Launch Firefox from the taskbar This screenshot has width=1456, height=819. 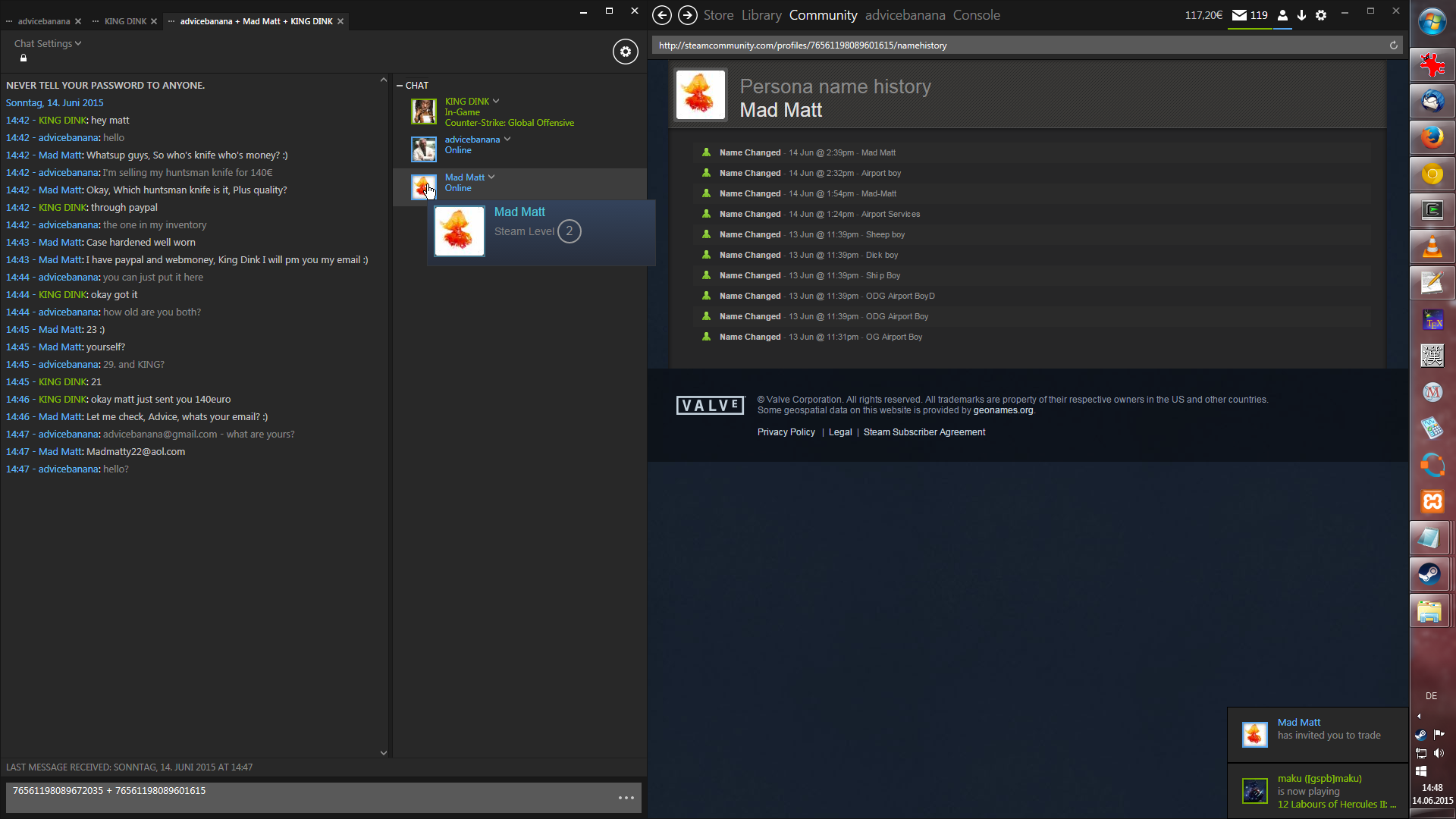1432,137
